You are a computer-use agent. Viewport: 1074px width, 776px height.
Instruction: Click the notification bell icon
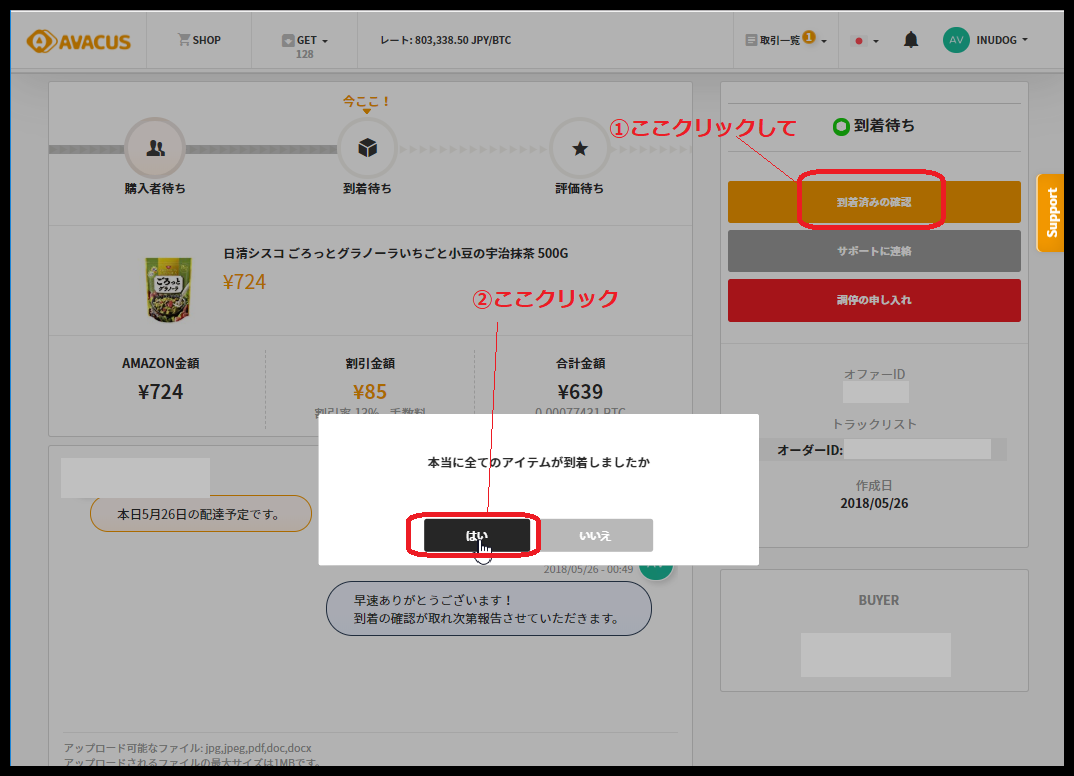tap(911, 40)
